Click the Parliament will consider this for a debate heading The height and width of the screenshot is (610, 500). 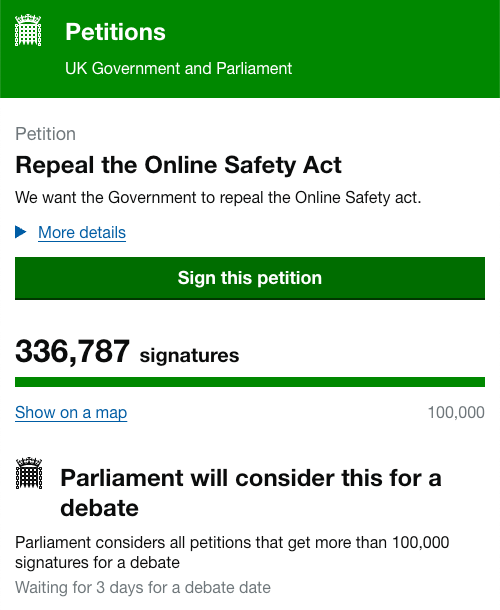point(251,493)
